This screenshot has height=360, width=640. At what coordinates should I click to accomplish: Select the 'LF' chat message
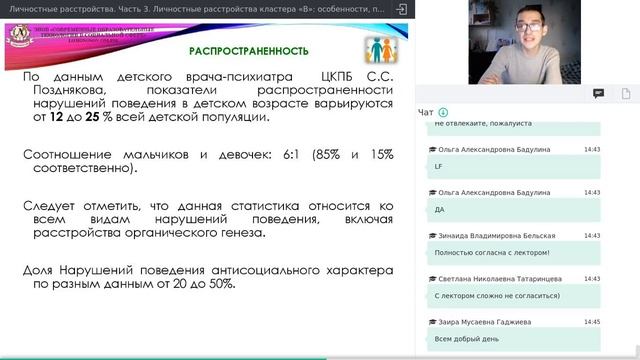coord(513,167)
